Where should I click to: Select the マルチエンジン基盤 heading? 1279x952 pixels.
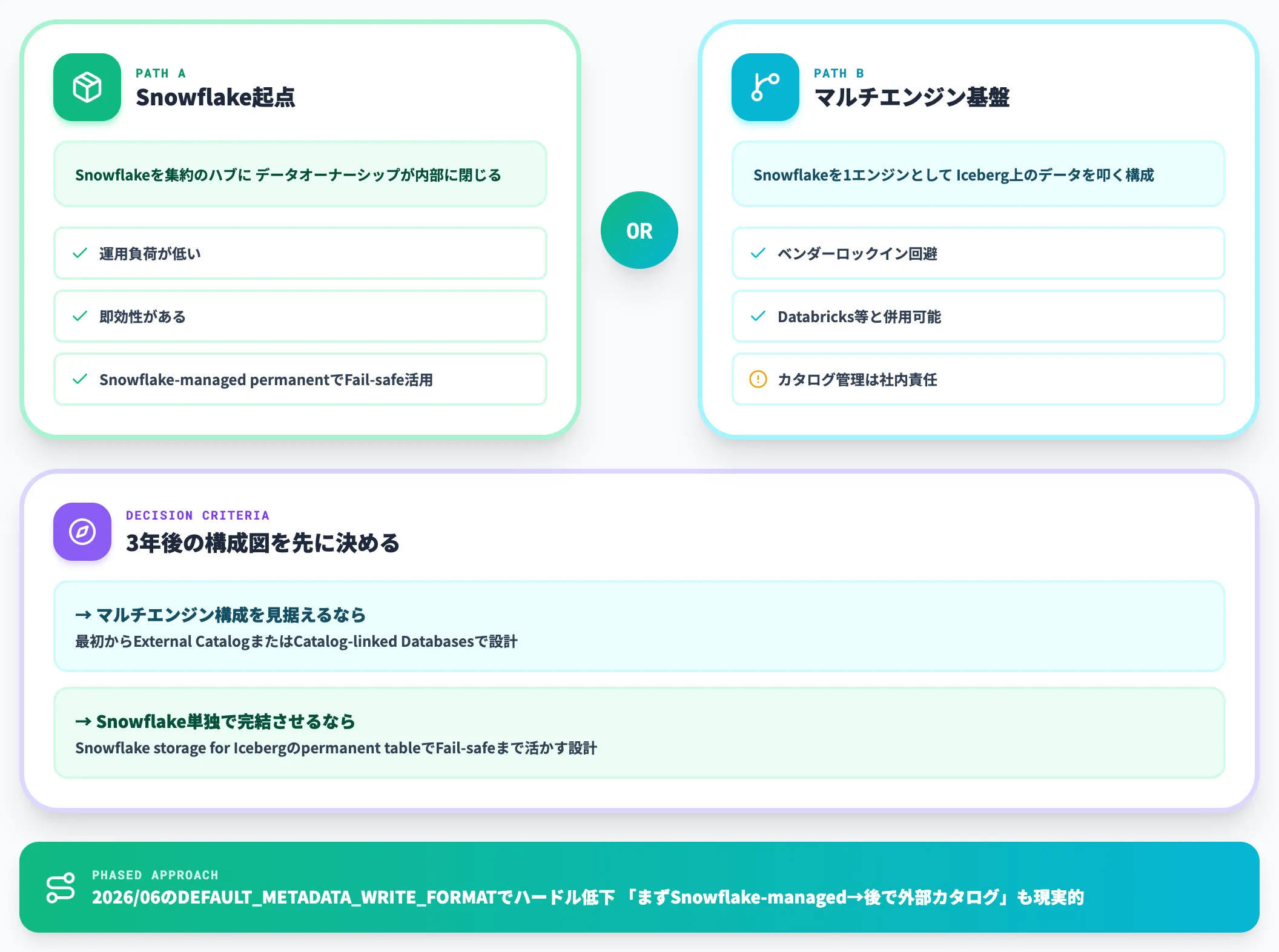point(912,97)
